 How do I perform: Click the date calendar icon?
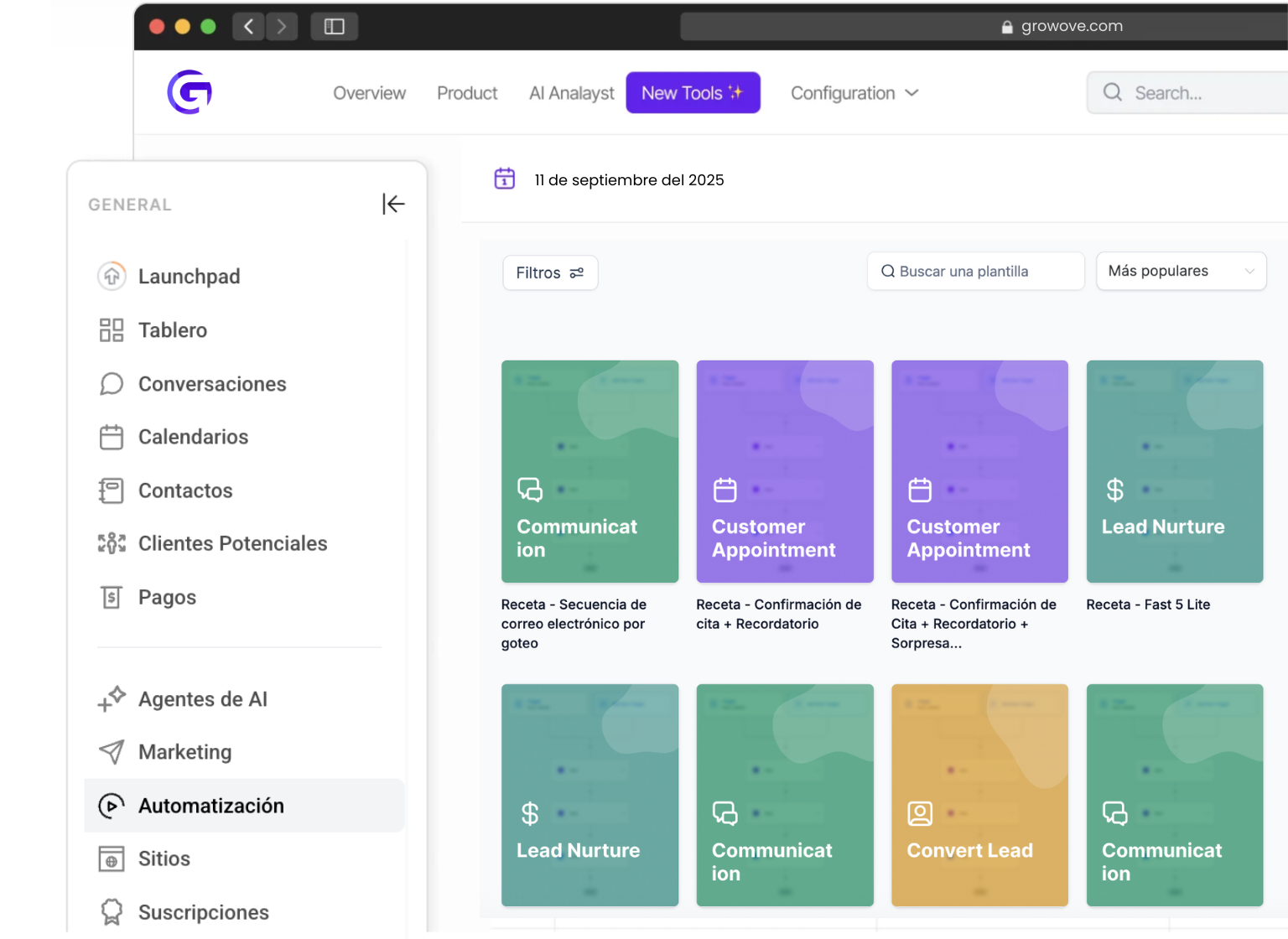click(505, 179)
